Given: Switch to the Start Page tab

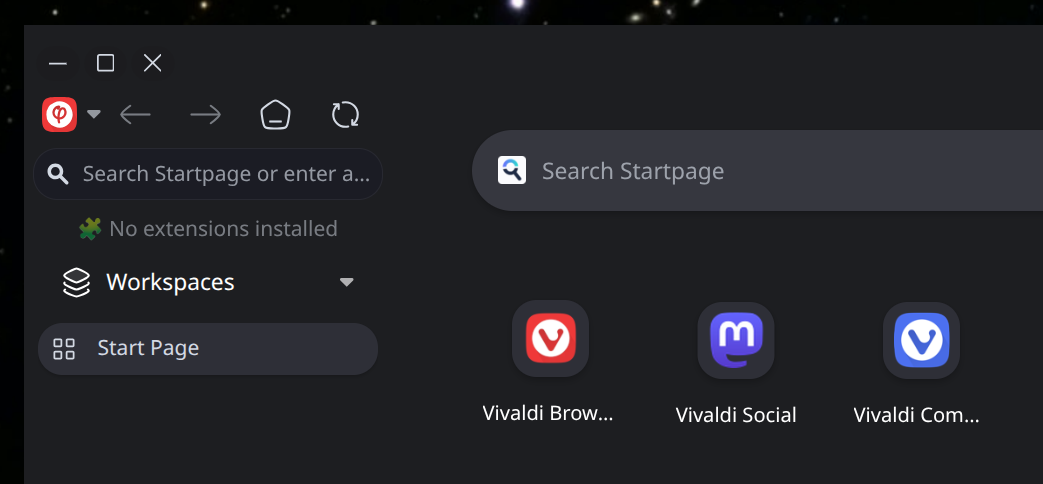Looking at the screenshot, I should coord(208,349).
